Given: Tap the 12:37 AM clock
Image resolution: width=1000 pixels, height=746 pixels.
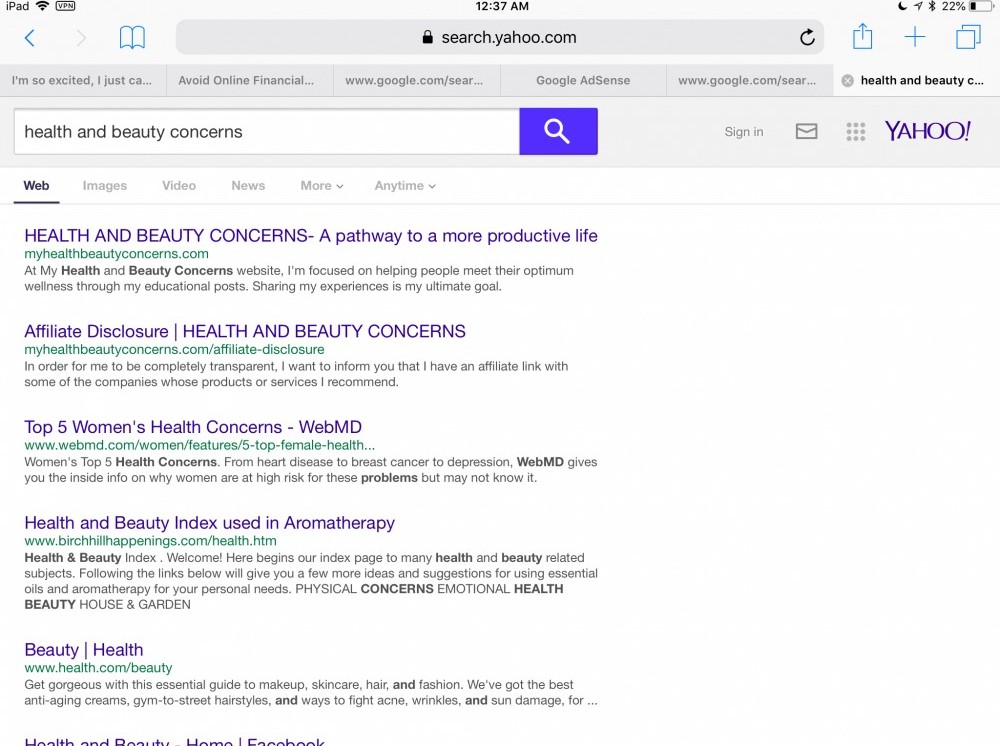Looking at the screenshot, I should 502,6.
